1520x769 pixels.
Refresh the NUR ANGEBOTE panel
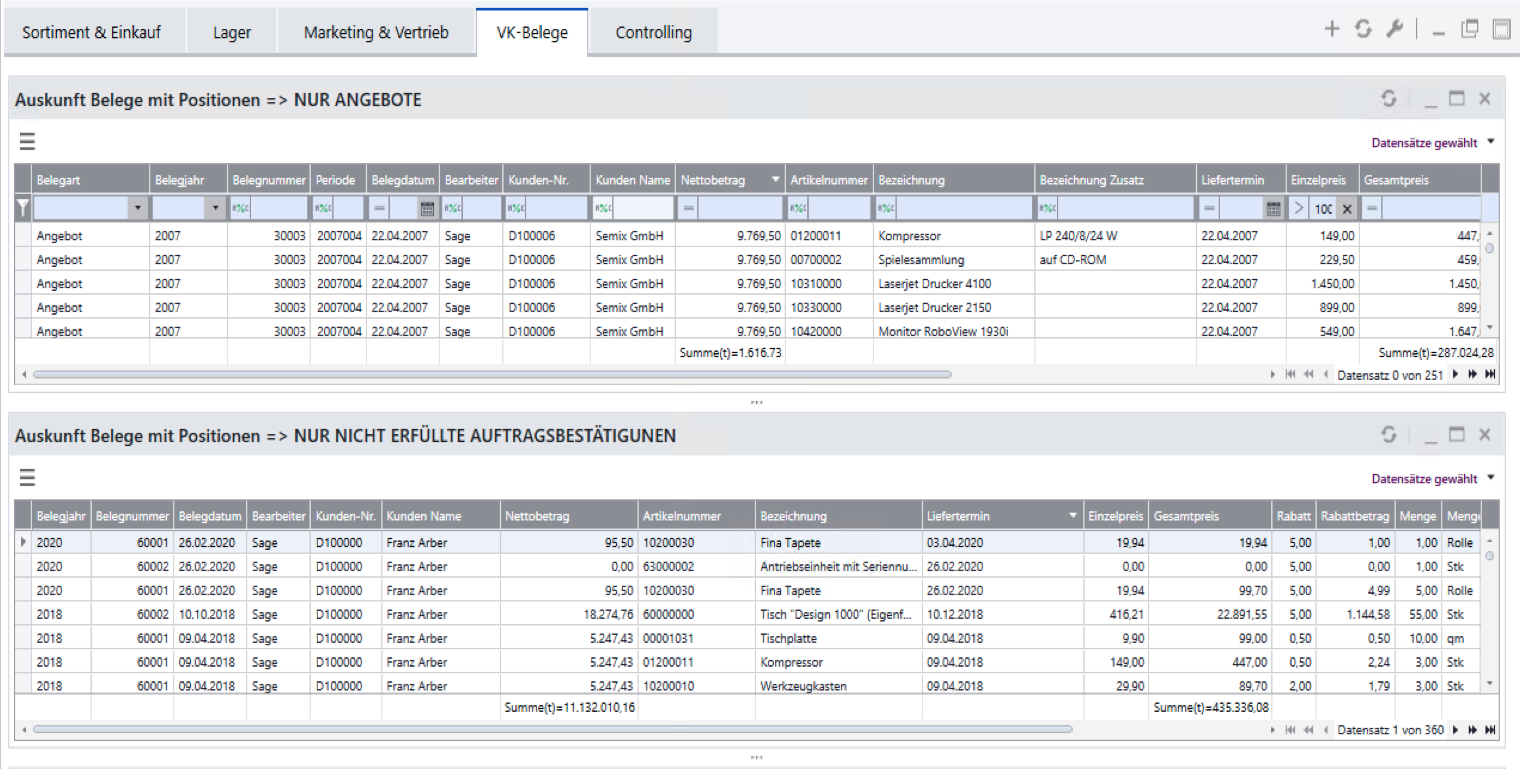click(1389, 98)
